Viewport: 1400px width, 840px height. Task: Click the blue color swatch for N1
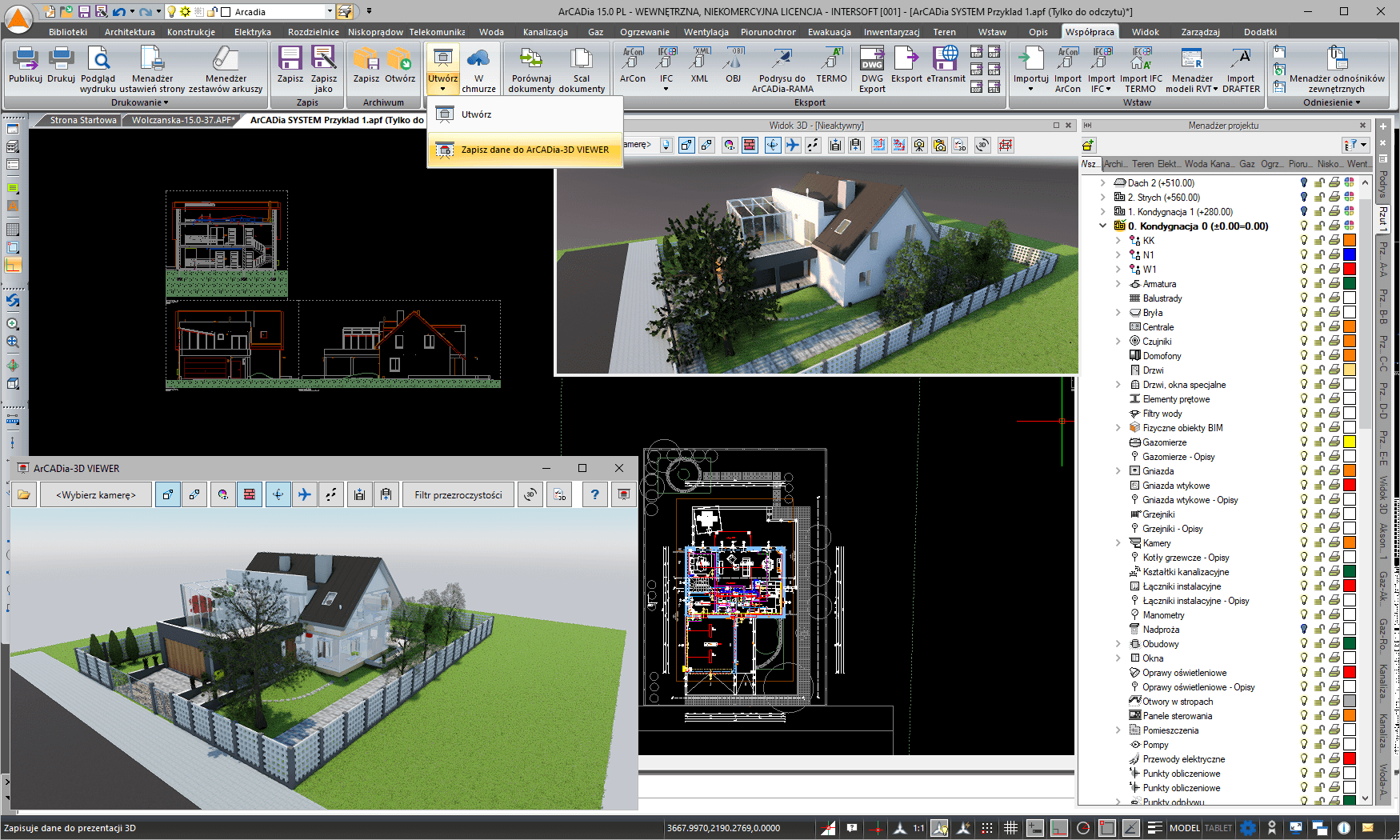click(1350, 255)
